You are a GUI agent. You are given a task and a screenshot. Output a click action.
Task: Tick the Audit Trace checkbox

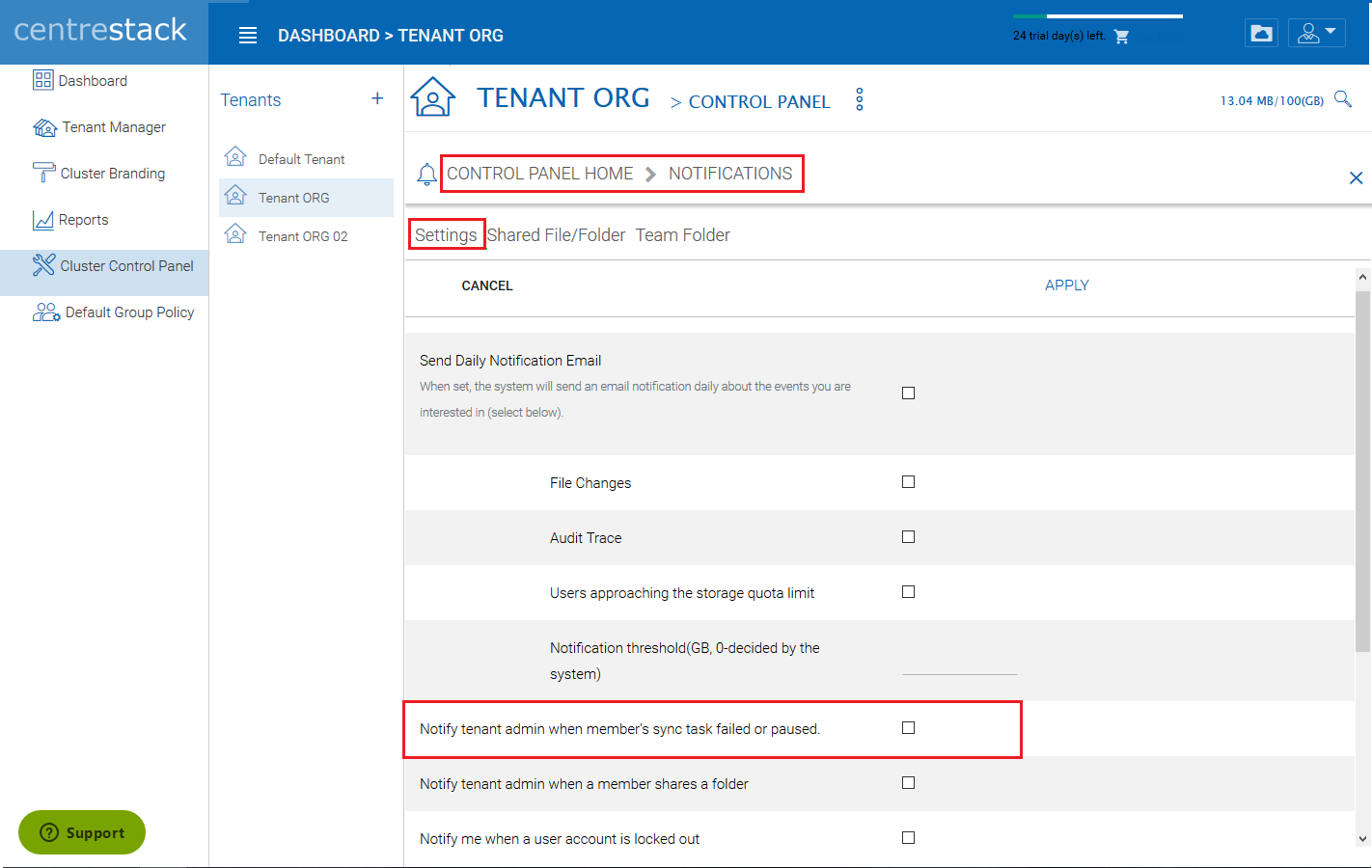point(908,536)
